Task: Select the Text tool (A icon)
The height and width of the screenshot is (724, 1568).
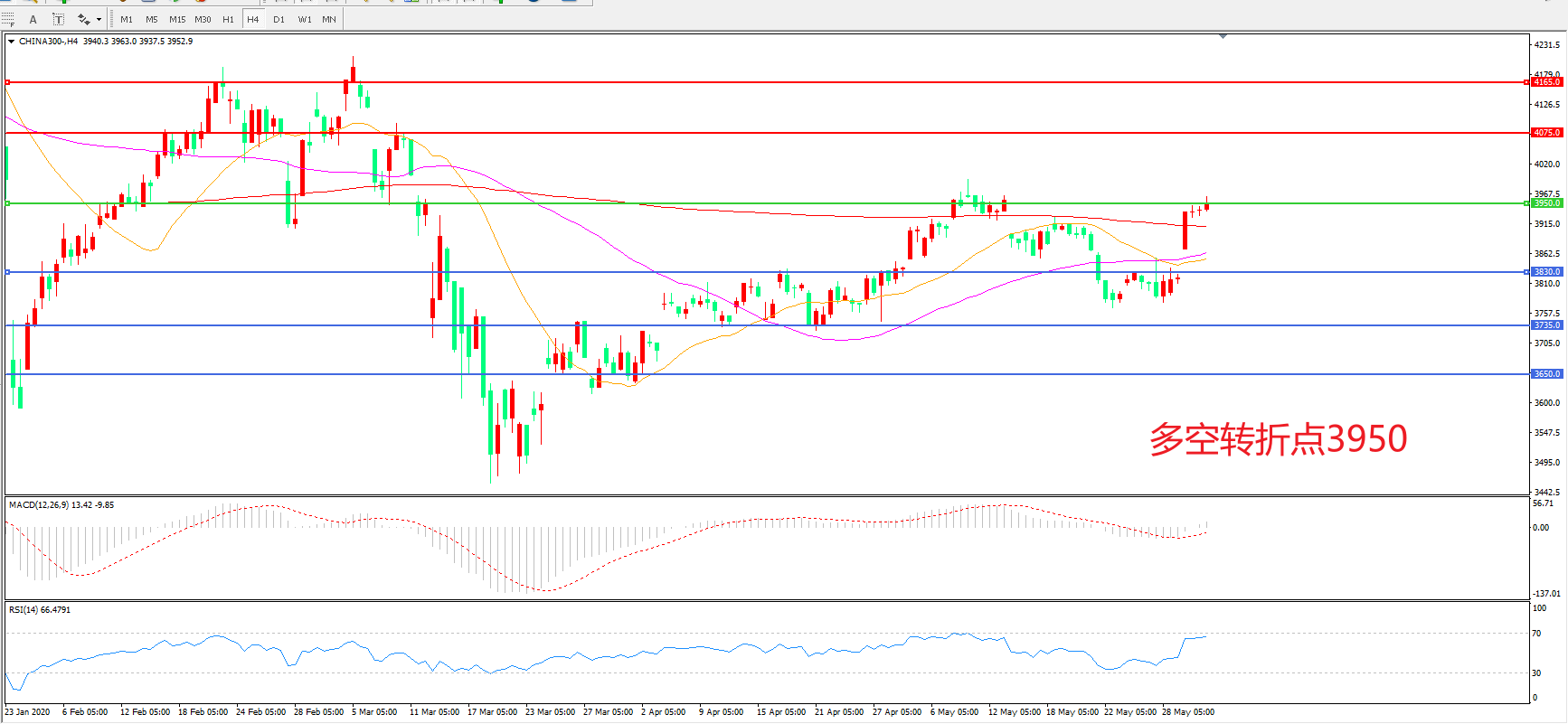Action: coord(33,19)
